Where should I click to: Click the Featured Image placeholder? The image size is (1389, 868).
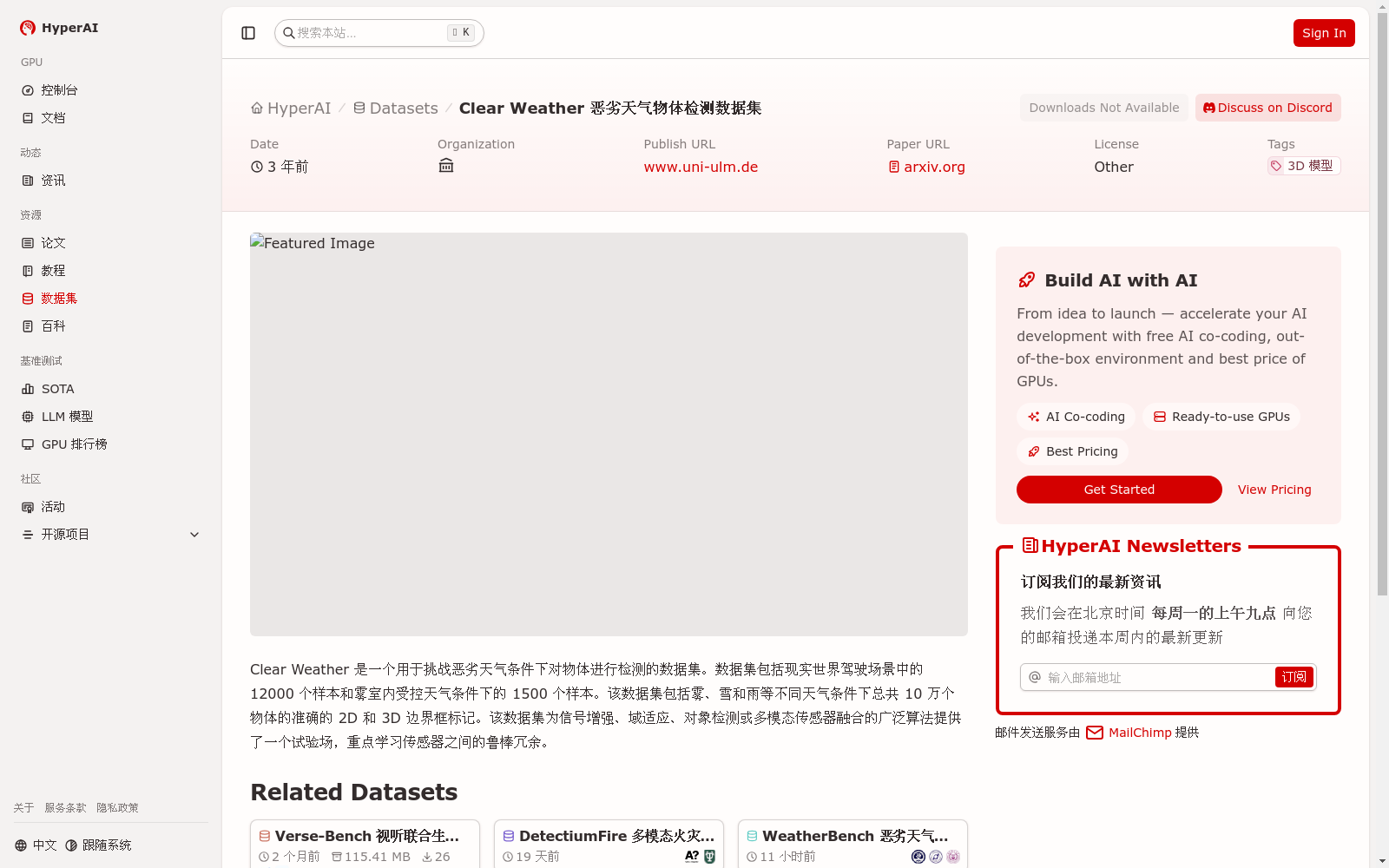click(609, 434)
